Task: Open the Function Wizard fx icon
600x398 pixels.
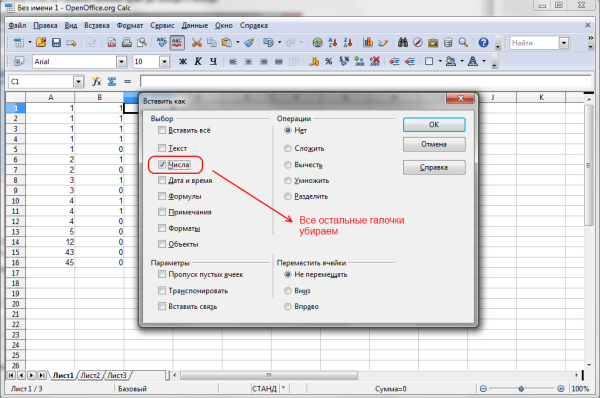Action: click(x=96, y=82)
